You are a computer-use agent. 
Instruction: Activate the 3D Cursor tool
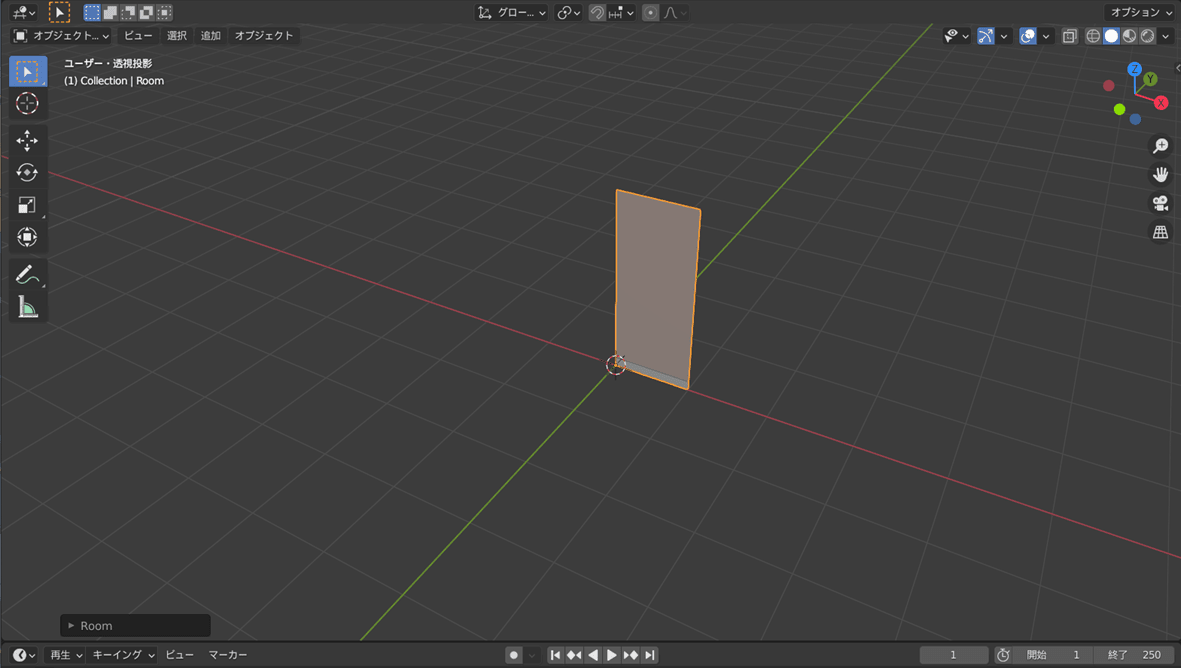[28, 103]
